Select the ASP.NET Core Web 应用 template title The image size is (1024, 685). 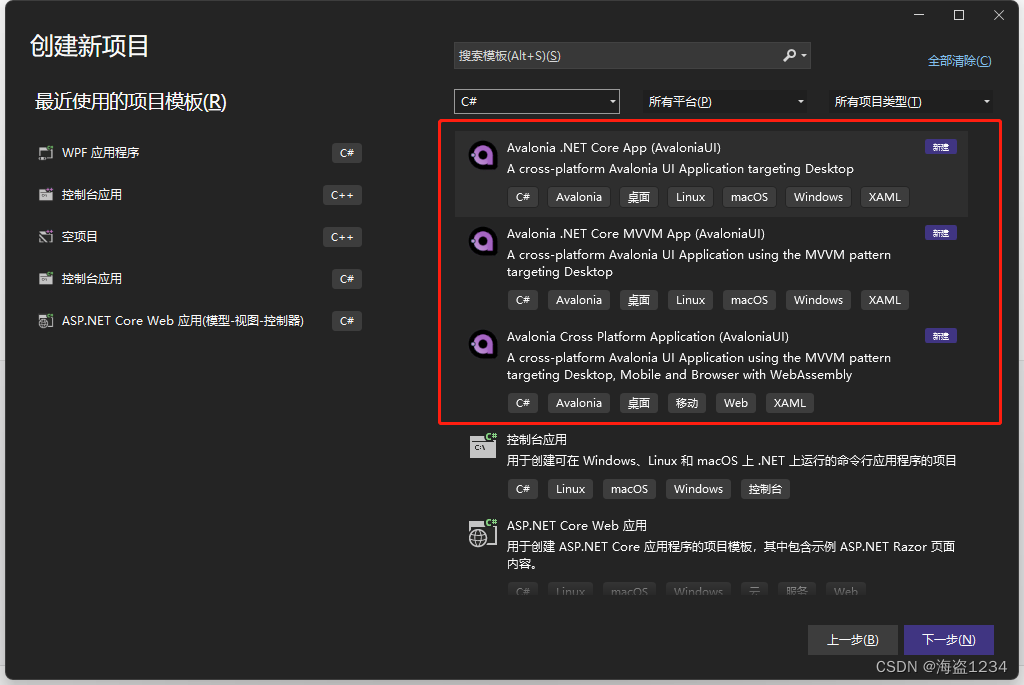(x=577, y=526)
